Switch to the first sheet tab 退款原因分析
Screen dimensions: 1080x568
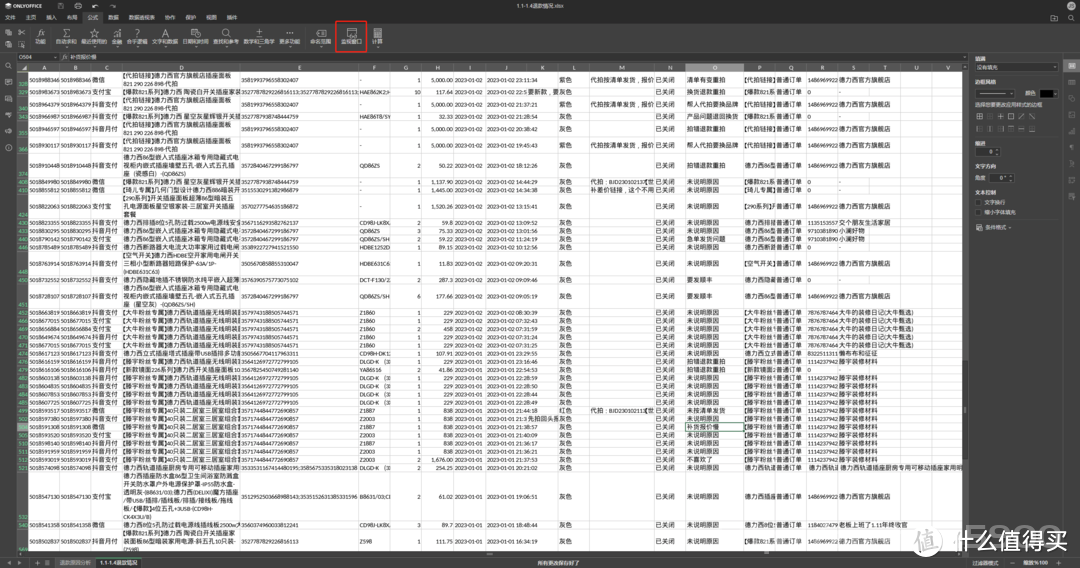point(75,562)
